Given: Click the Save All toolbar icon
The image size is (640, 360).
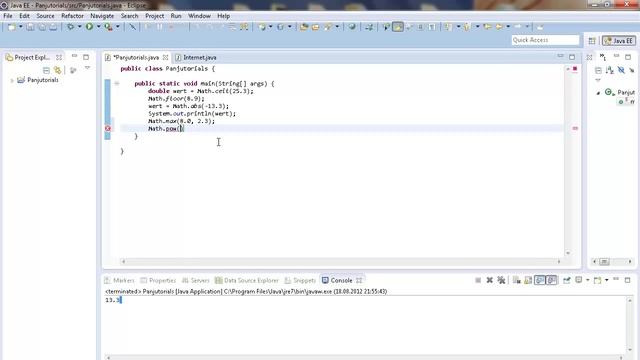Looking at the screenshot, I should coord(42,27).
